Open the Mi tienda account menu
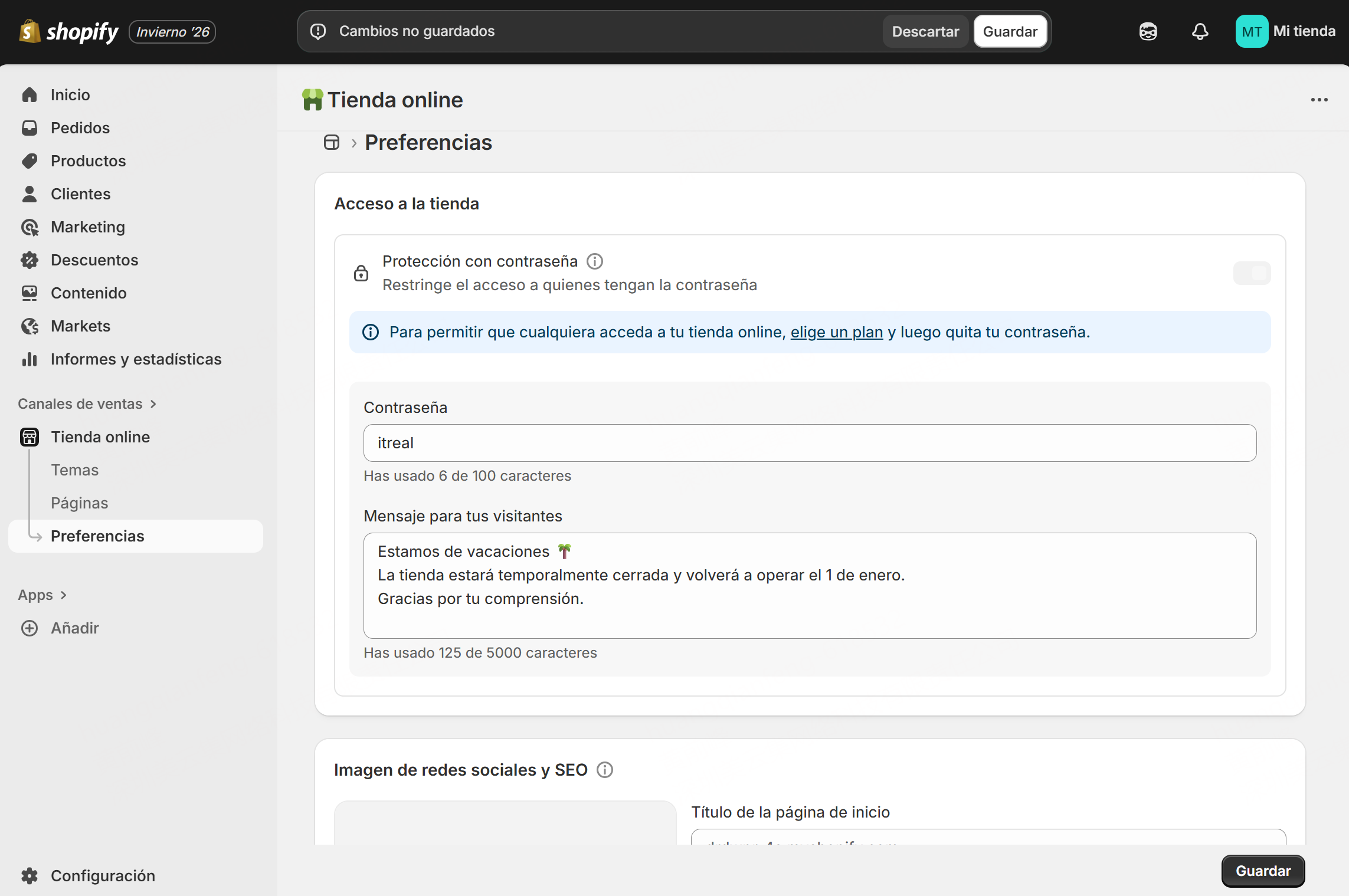This screenshot has width=1349, height=896. tap(1285, 31)
